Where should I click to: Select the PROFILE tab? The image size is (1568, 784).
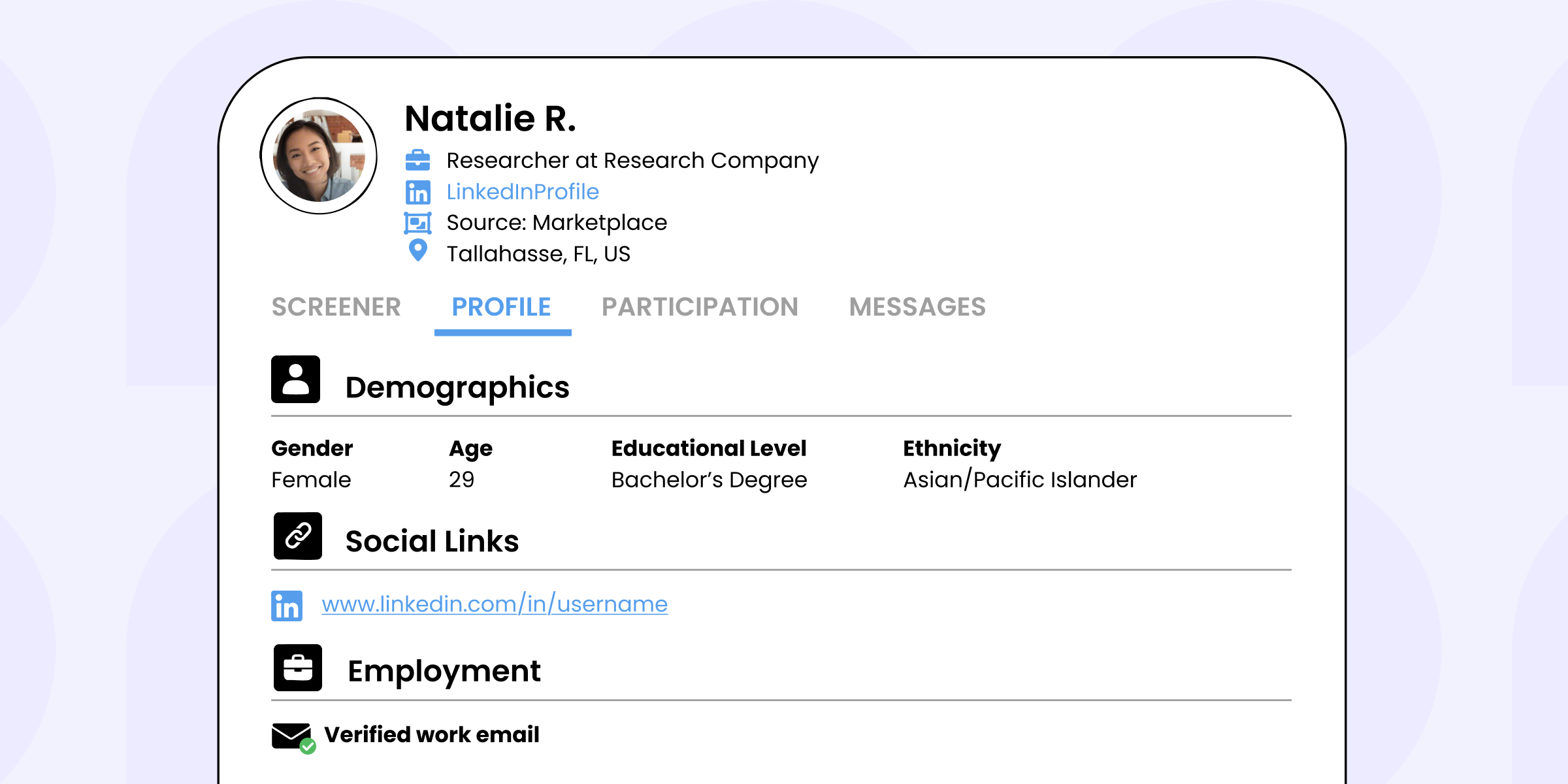[501, 307]
